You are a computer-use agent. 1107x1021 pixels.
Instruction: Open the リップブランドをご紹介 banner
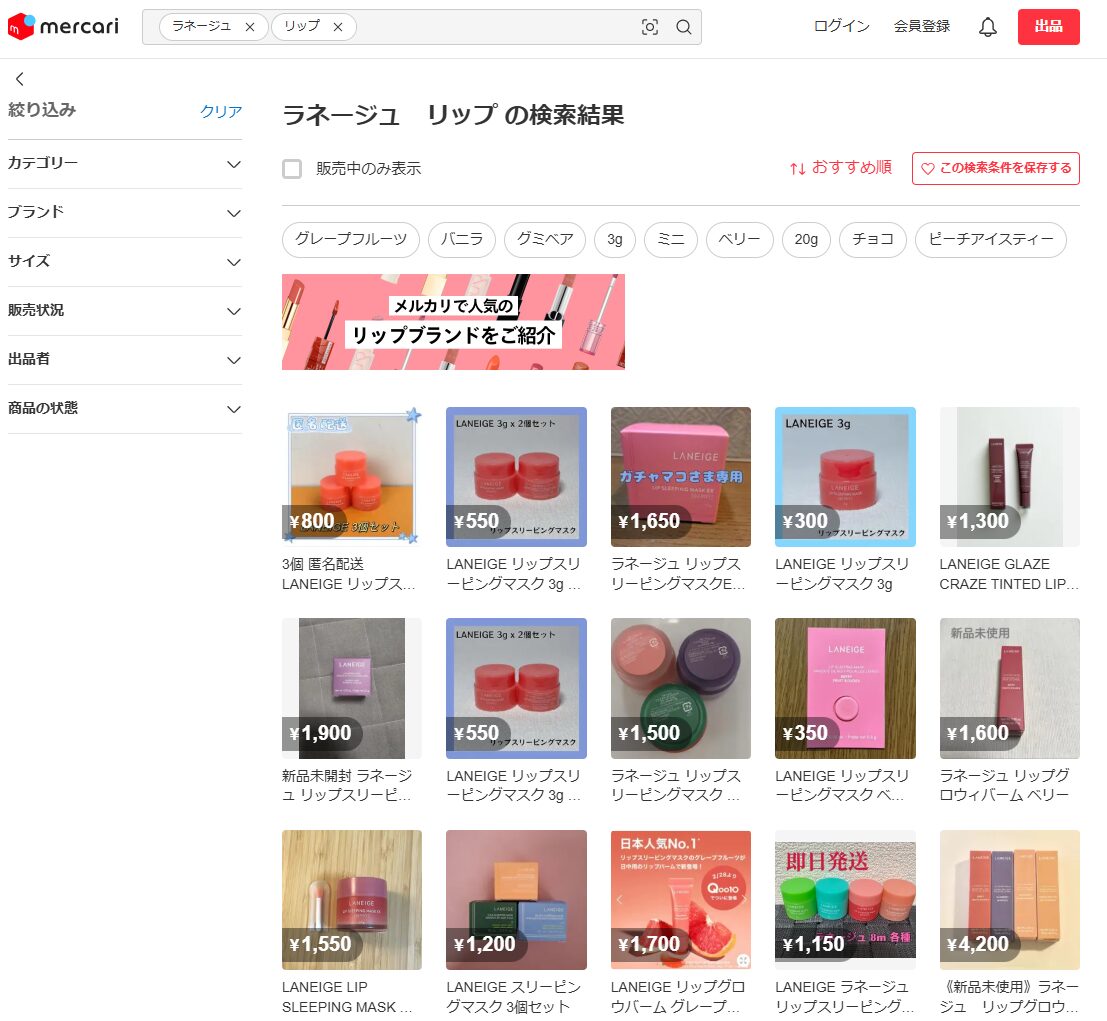(x=453, y=322)
